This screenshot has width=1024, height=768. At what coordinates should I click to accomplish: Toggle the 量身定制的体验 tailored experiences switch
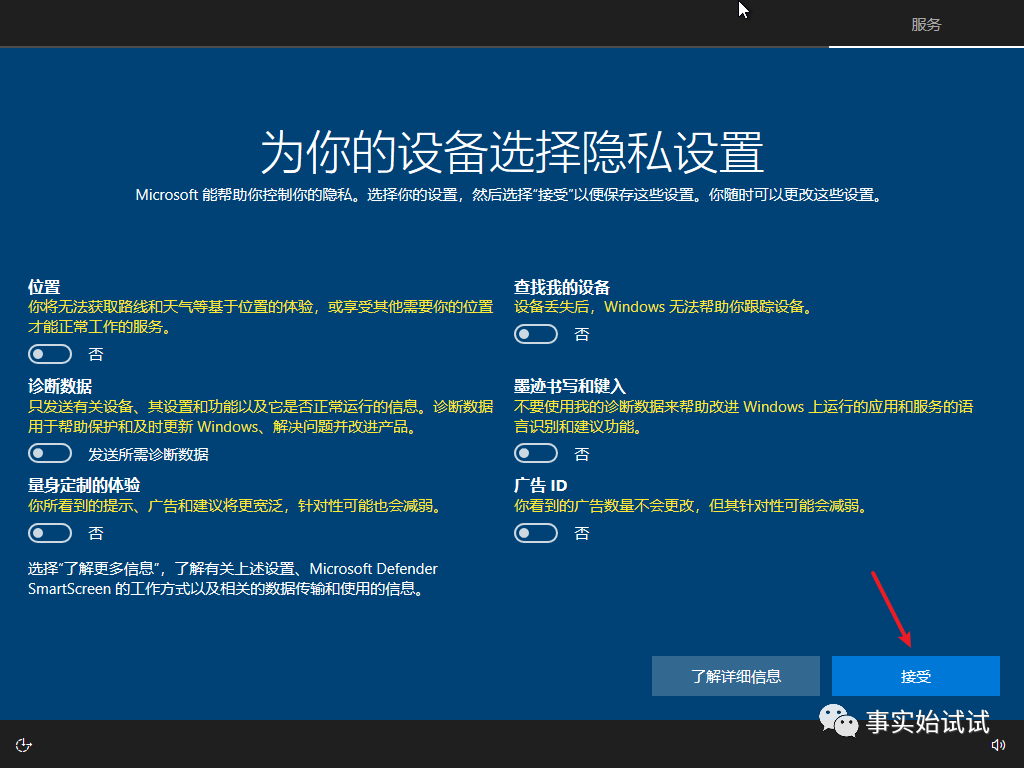[x=50, y=533]
